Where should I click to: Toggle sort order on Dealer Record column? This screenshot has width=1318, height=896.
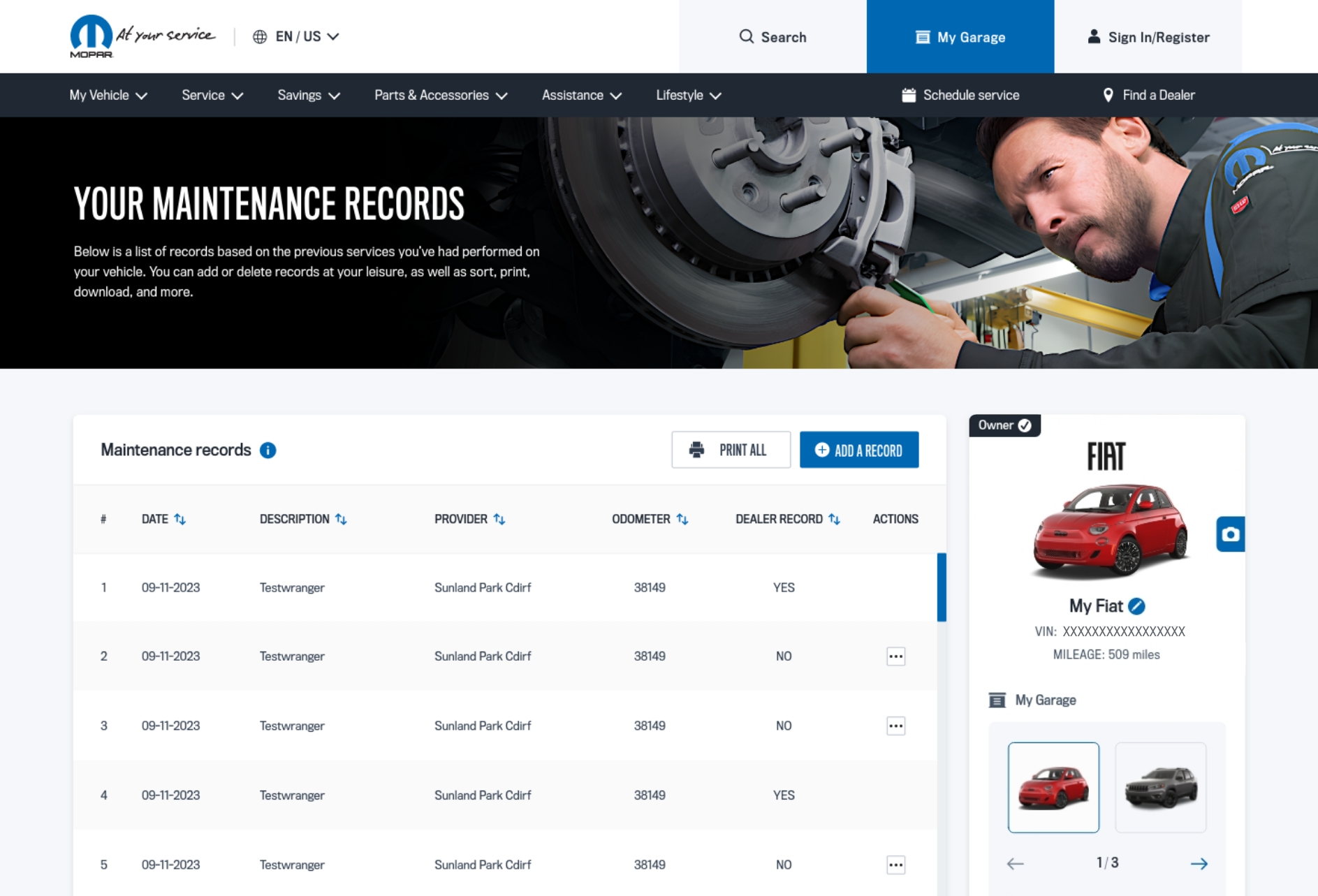[834, 519]
